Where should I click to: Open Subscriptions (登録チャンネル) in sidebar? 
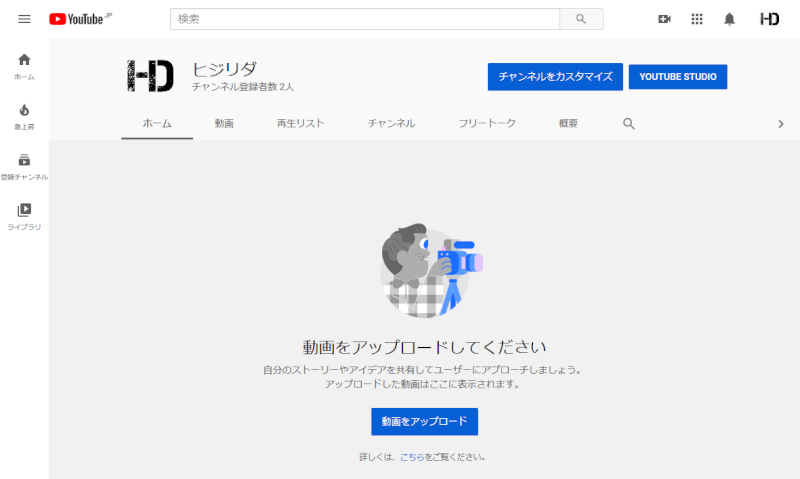24,167
